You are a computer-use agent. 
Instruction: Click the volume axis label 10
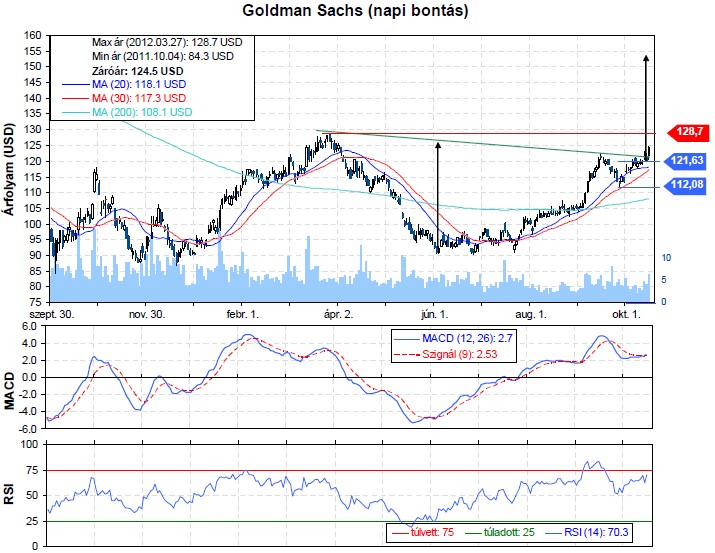666,258
